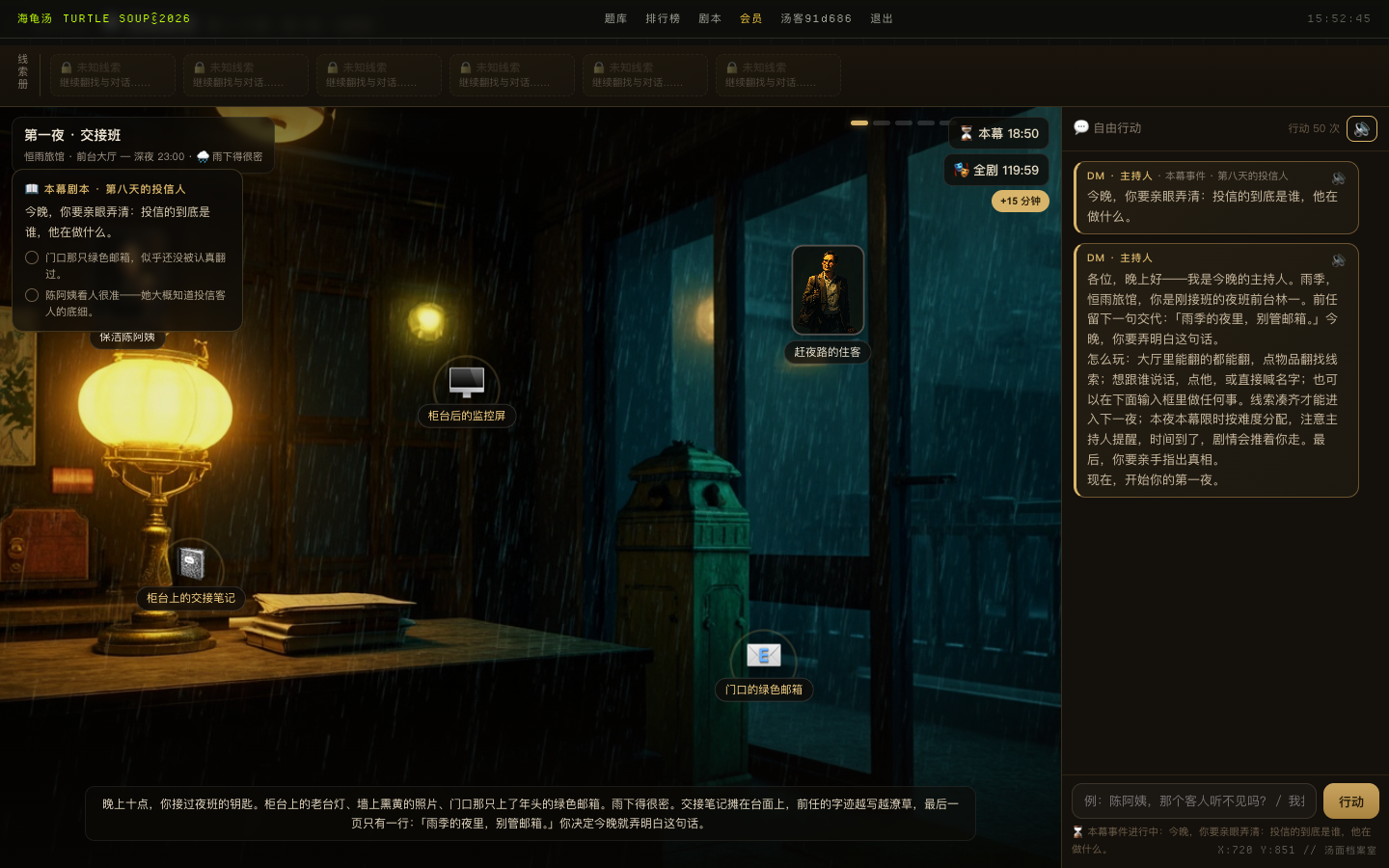This screenshot has width=1389, height=868.
Task: Inspect the 柜台后的监控屏 monitor icon
Action: pos(467,382)
